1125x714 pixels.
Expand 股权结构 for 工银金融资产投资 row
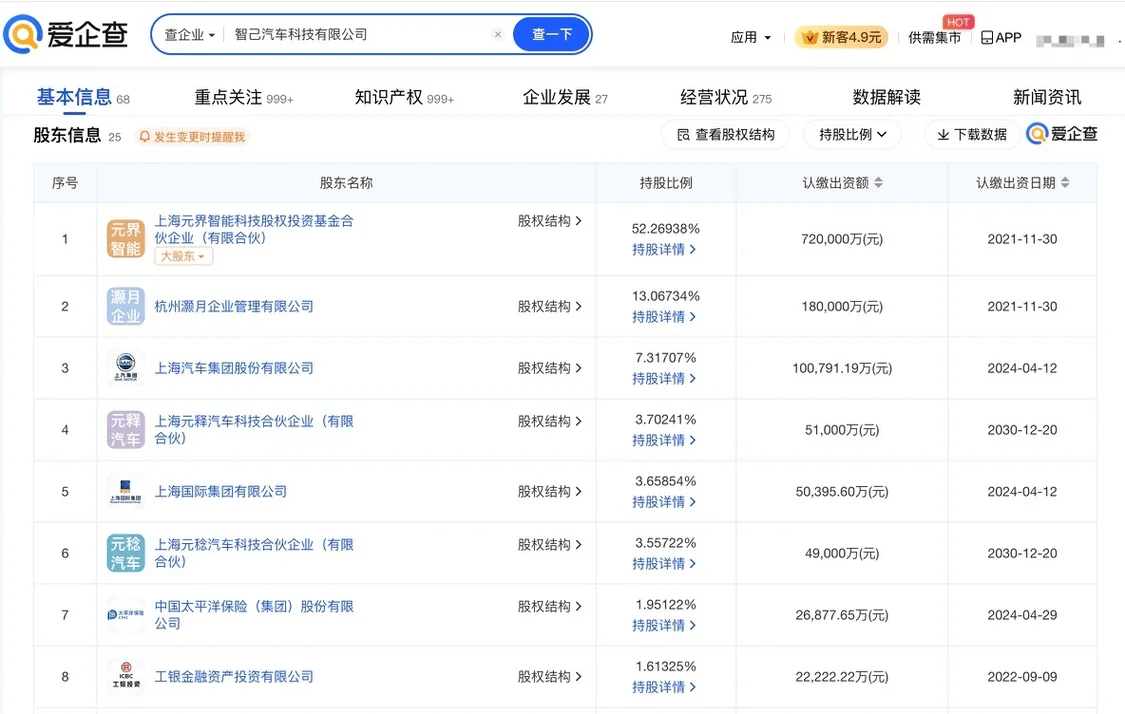pyautogui.click(x=550, y=677)
